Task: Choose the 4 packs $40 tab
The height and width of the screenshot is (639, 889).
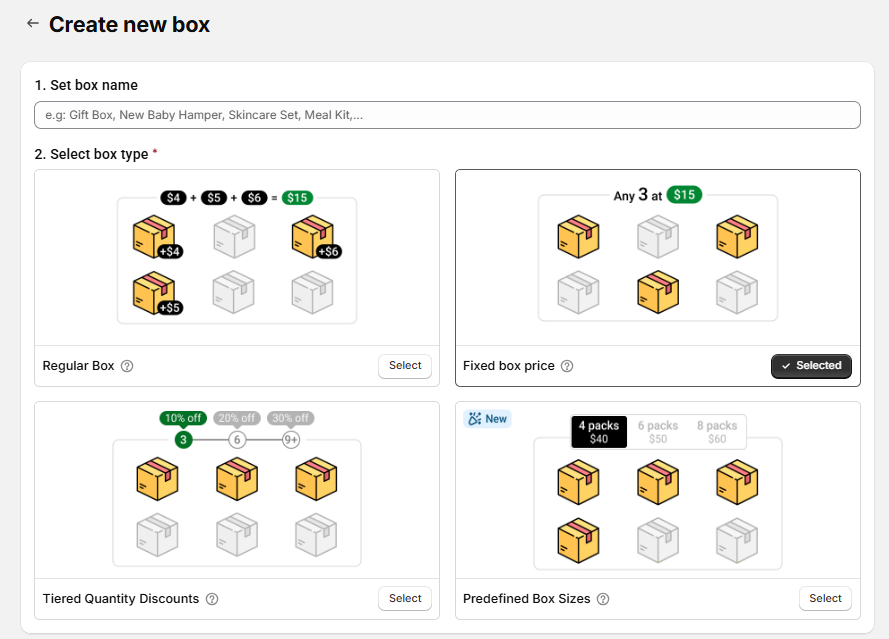Action: tap(599, 432)
